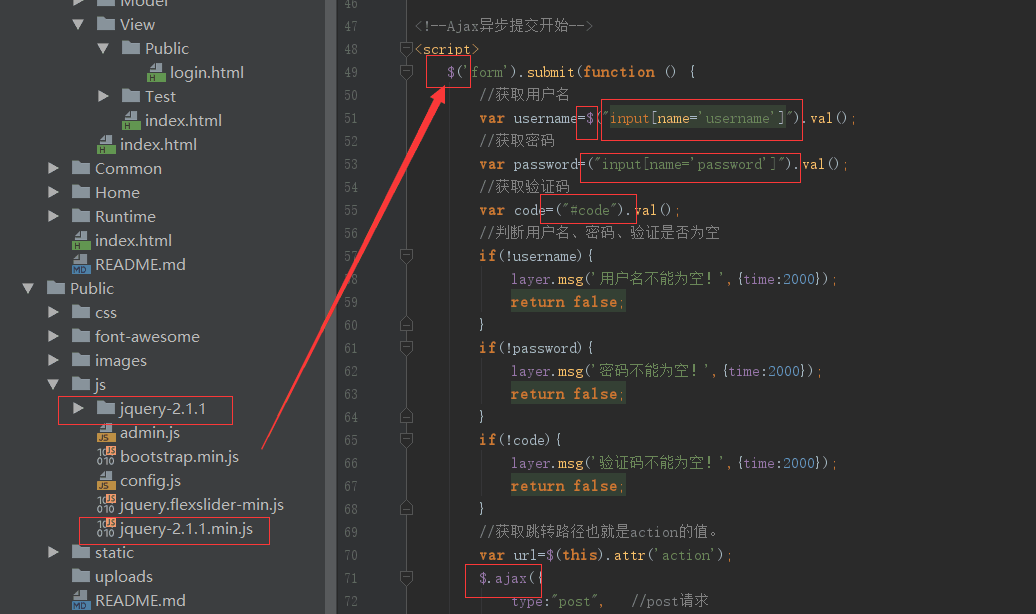Click the 'username' variable on line 51
The width and height of the screenshot is (1036, 614).
(x=545, y=118)
